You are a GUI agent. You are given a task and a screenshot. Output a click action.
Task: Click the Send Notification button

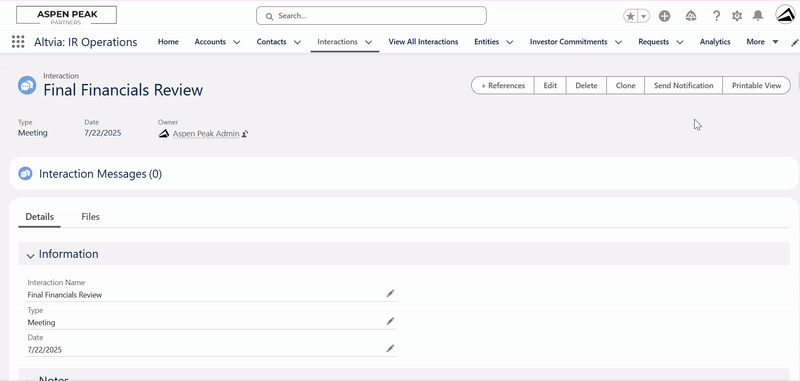click(684, 85)
